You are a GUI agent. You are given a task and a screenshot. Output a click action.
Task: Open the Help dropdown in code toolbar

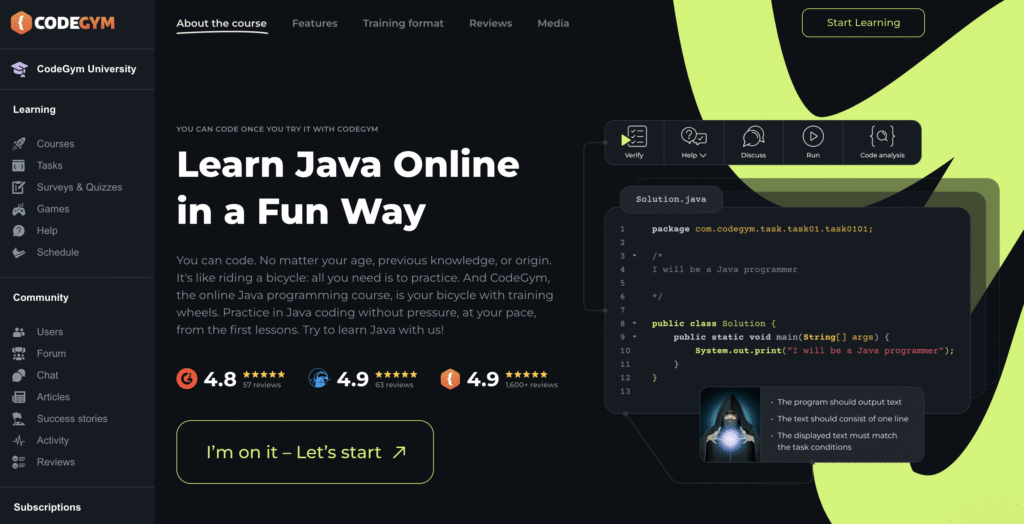click(694, 142)
